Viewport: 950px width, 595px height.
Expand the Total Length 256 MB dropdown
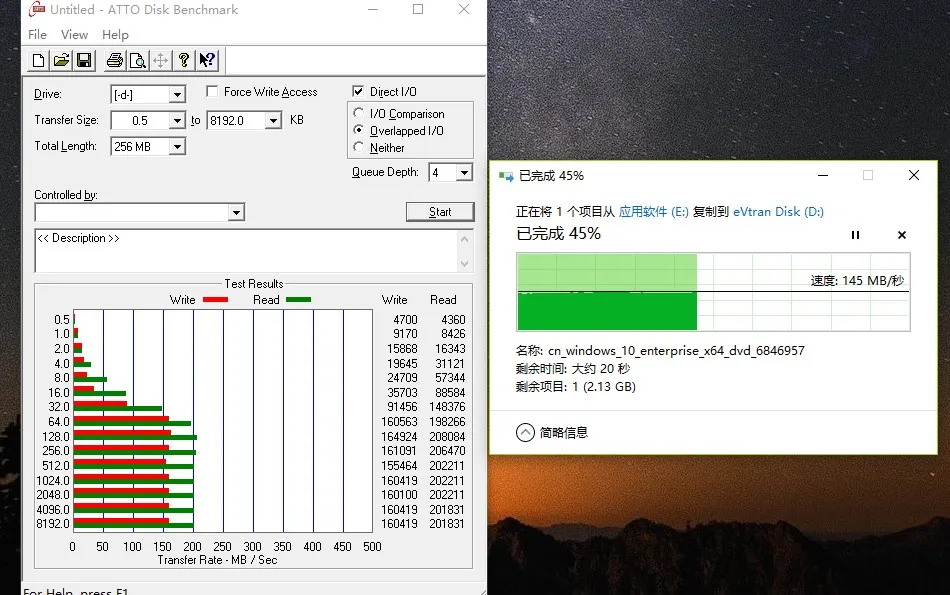point(177,147)
